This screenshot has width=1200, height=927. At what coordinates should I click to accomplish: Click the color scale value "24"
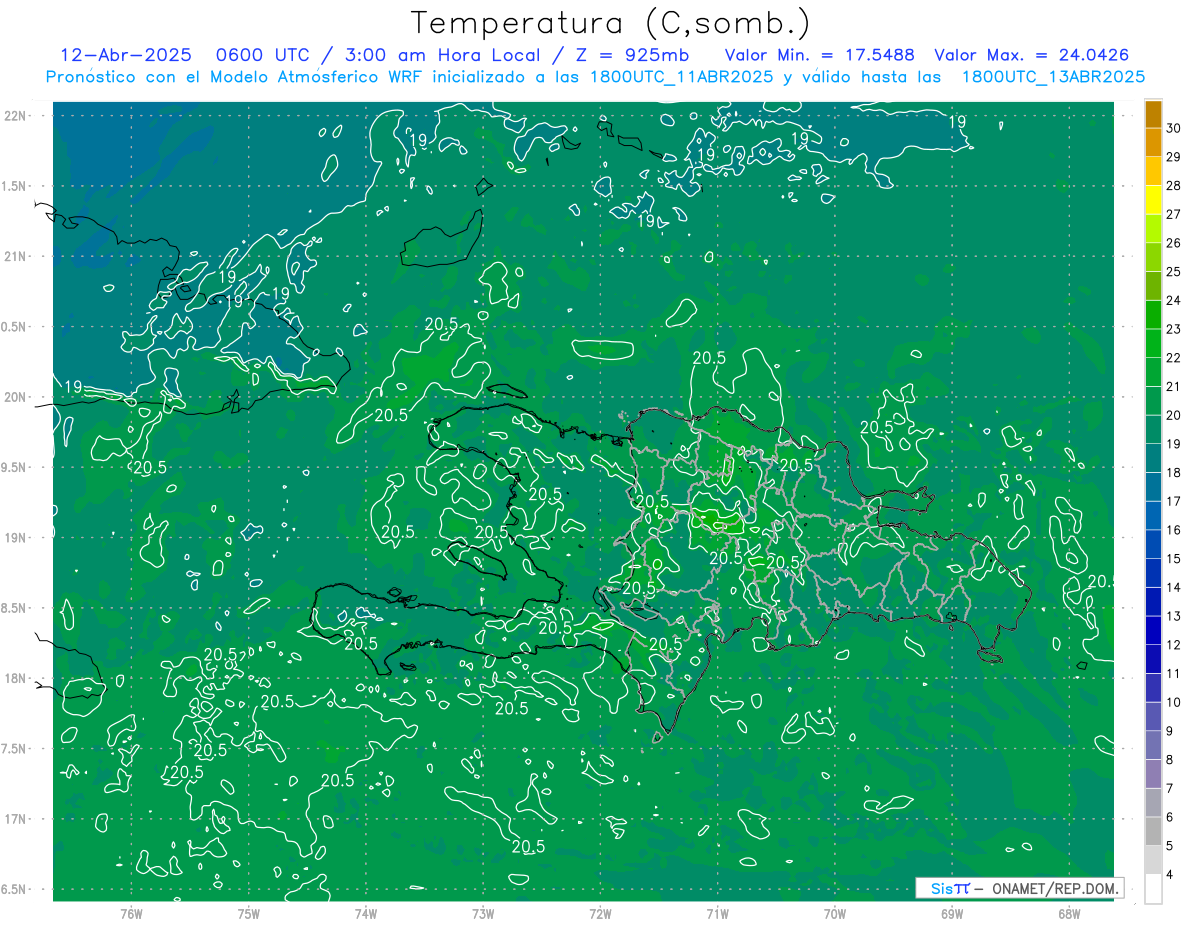1174,300
